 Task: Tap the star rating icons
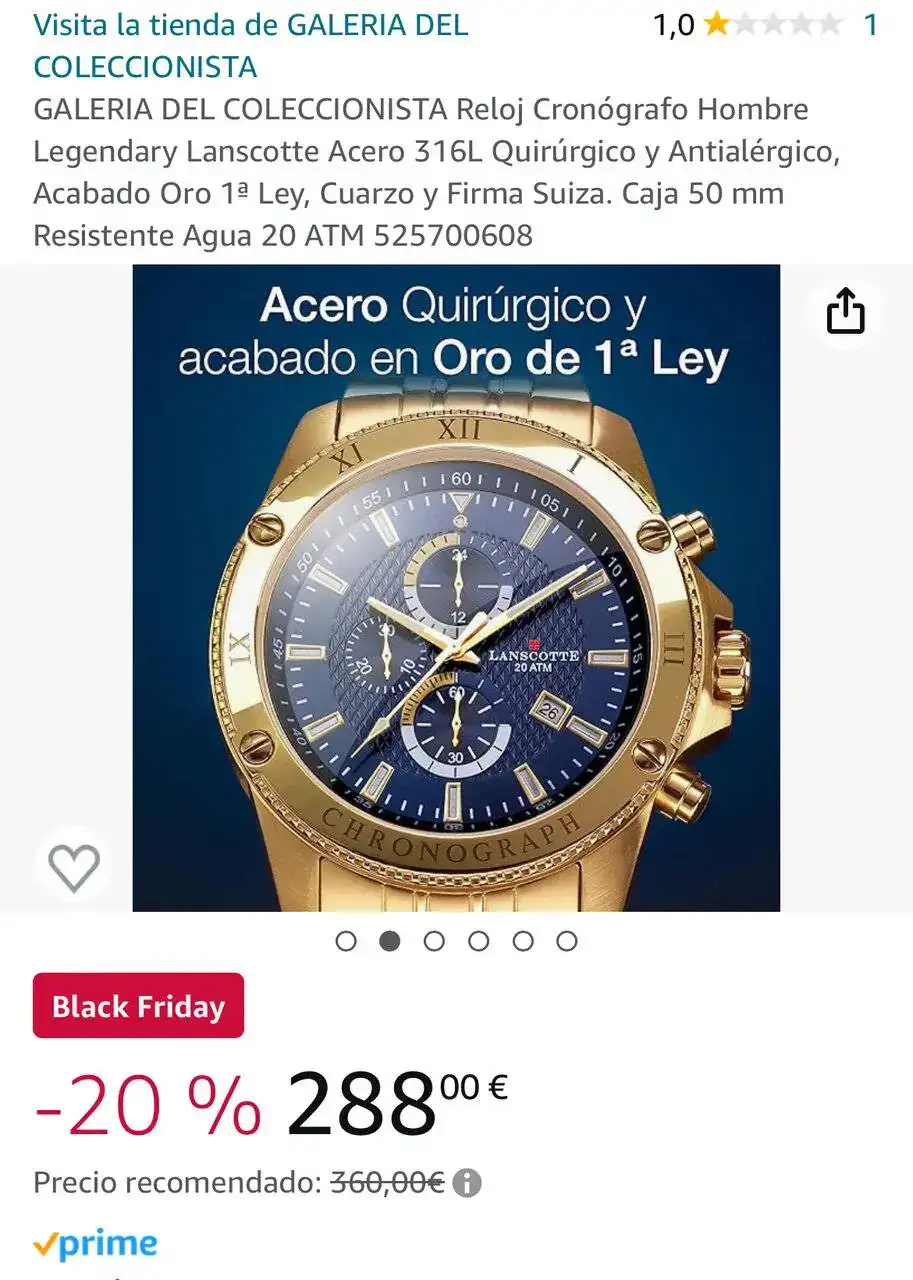coord(773,25)
